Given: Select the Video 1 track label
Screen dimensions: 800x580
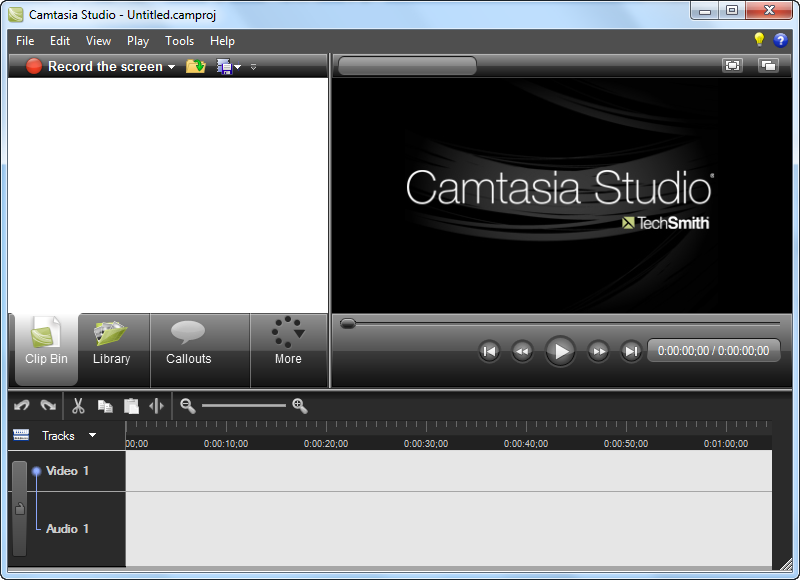Looking at the screenshot, I should 67,471.
